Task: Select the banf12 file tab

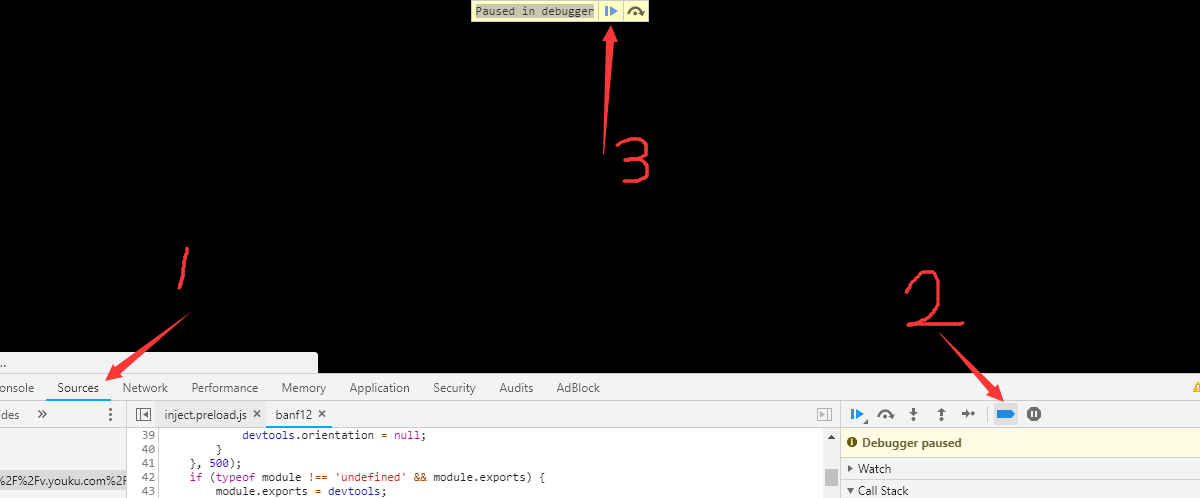Action: coord(294,414)
